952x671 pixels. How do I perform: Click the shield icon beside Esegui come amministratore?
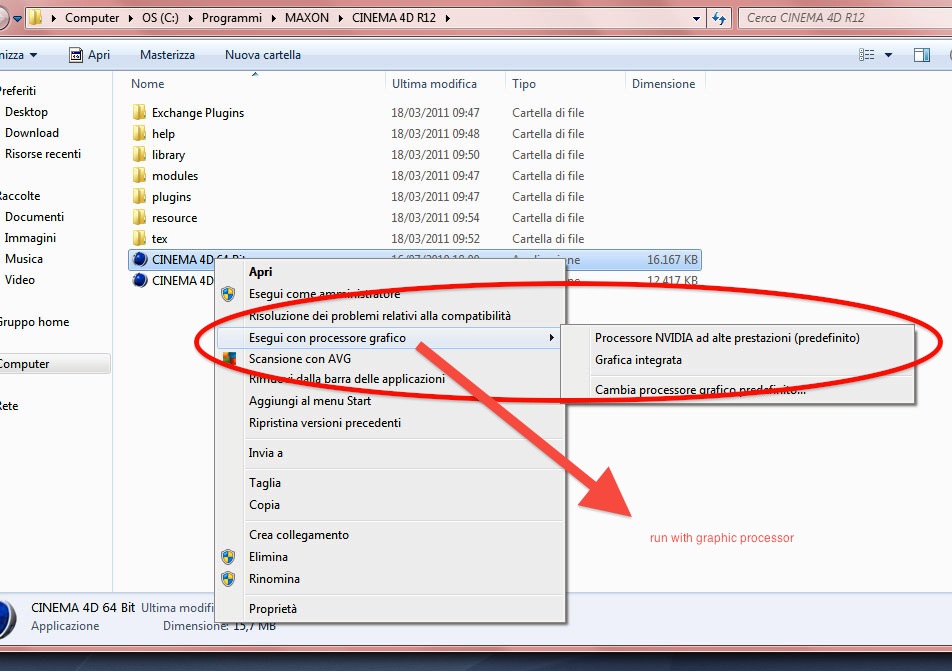(228, 294)
